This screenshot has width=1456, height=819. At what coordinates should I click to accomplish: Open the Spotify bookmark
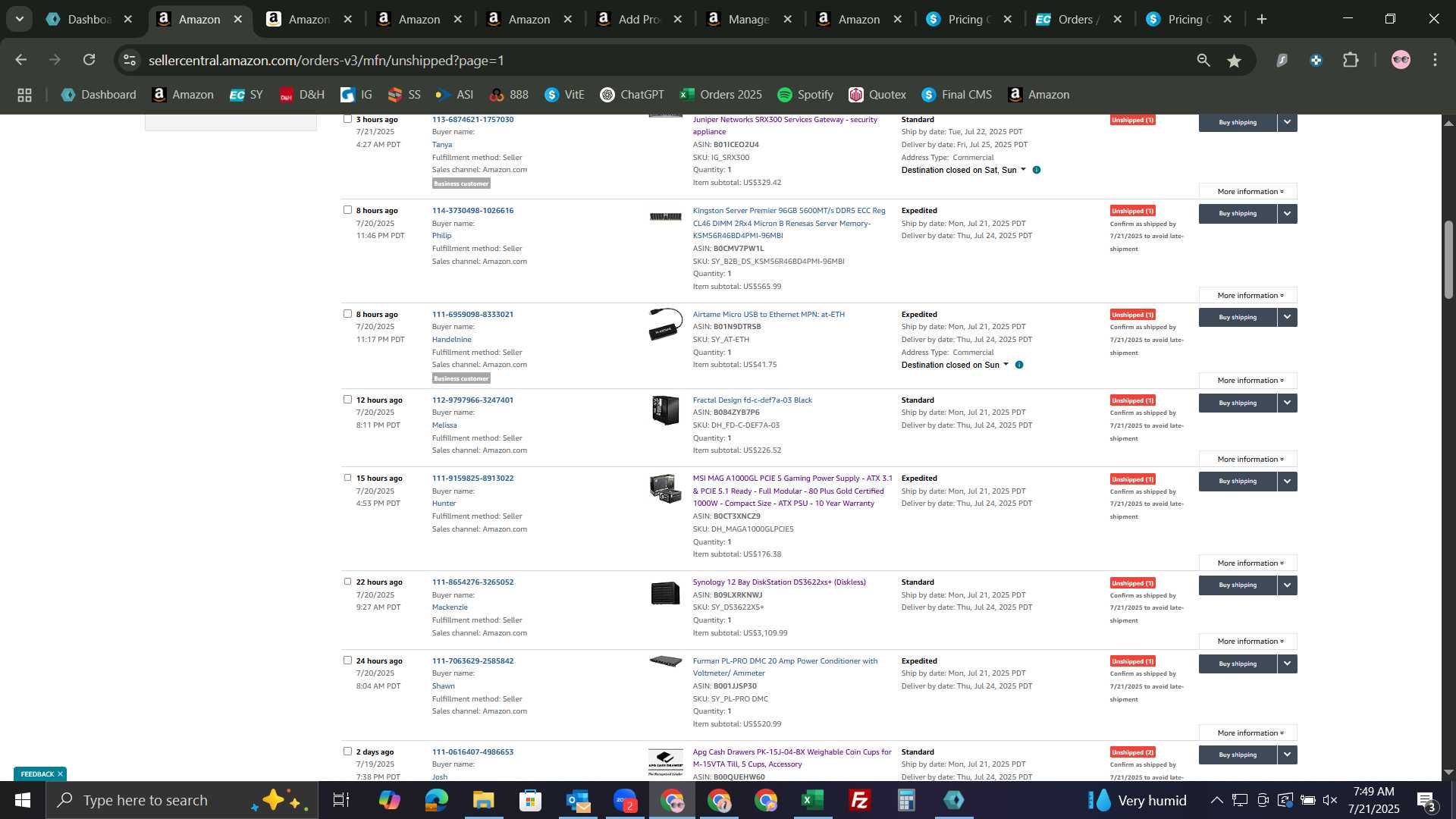coord(805,95)
